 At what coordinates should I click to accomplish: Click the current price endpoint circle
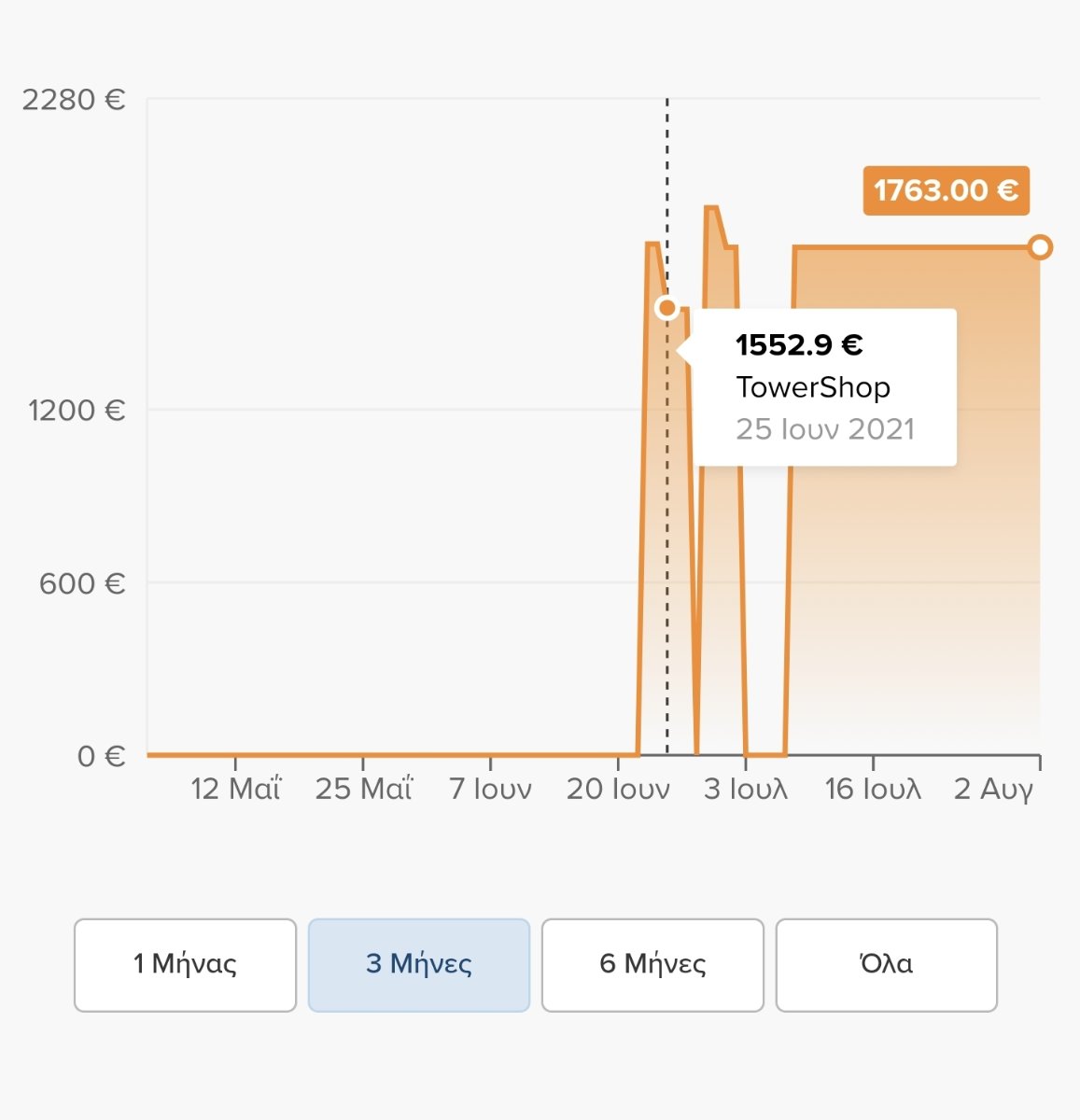pyautogui.click(x=1040, y=247)
